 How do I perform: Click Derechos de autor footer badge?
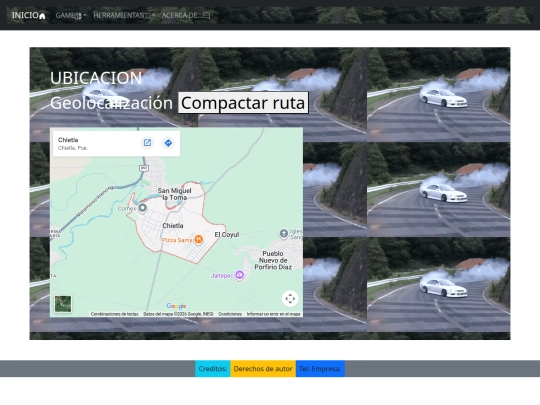(x=263, y=369)
